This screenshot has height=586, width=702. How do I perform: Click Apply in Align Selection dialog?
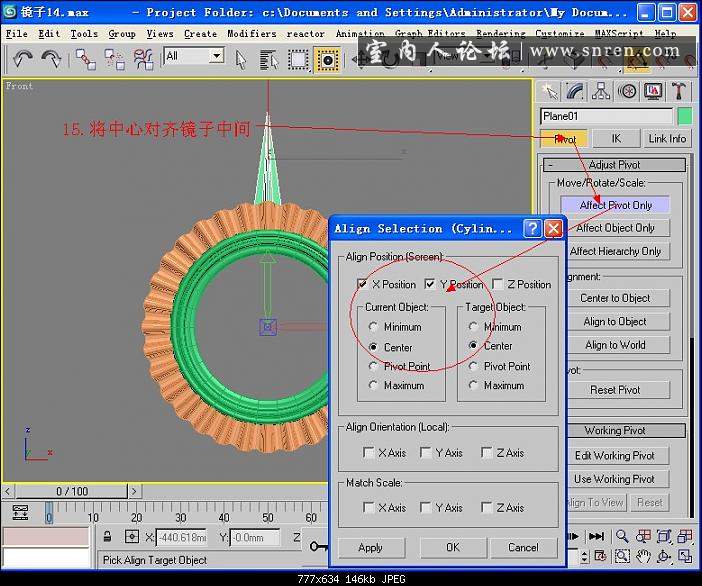click(x=371, y=548)
